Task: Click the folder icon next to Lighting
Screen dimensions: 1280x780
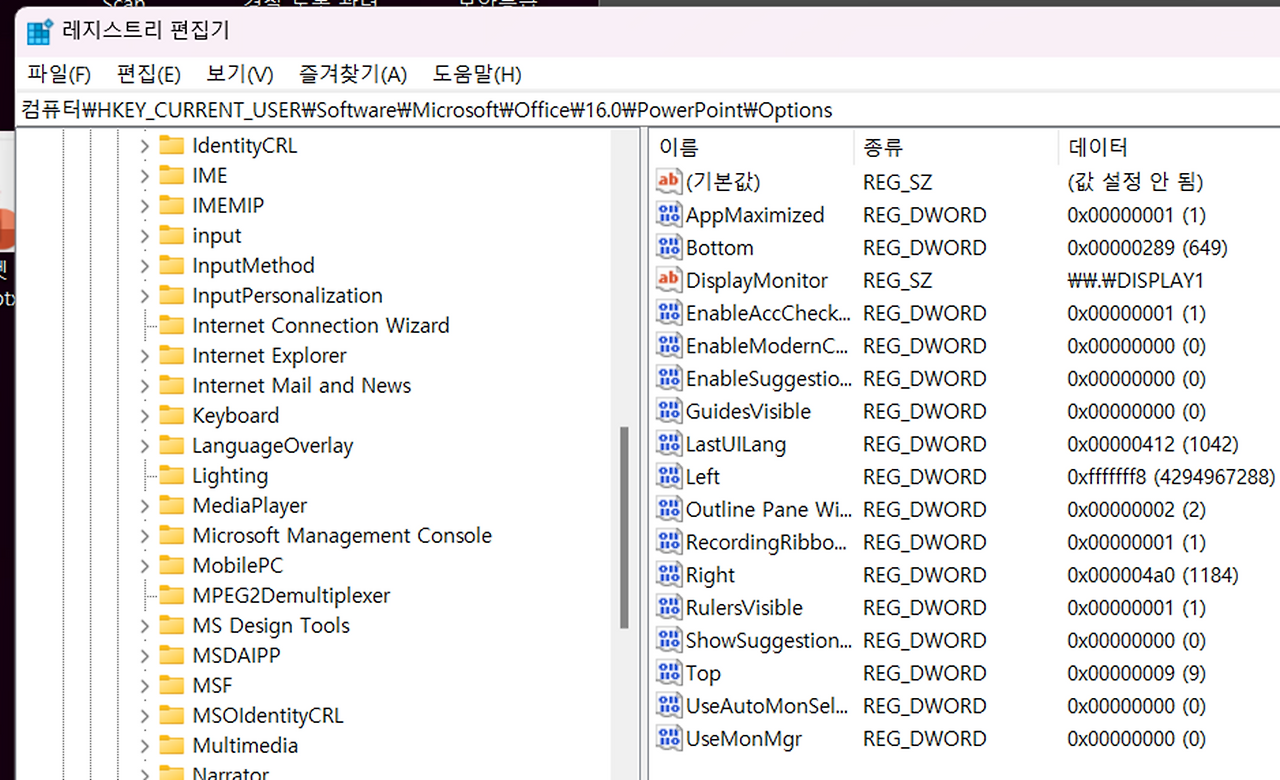Action: [172, 475]
